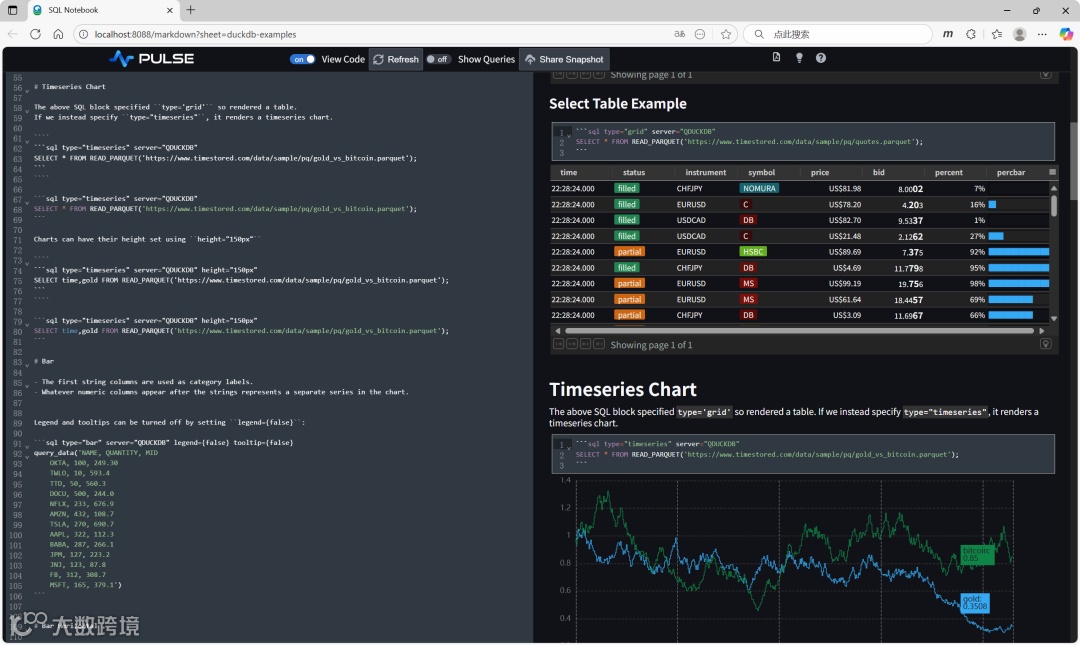Sort by the percent column header
This screenshot has height=645, width=1080.
(x=948, y=172)
